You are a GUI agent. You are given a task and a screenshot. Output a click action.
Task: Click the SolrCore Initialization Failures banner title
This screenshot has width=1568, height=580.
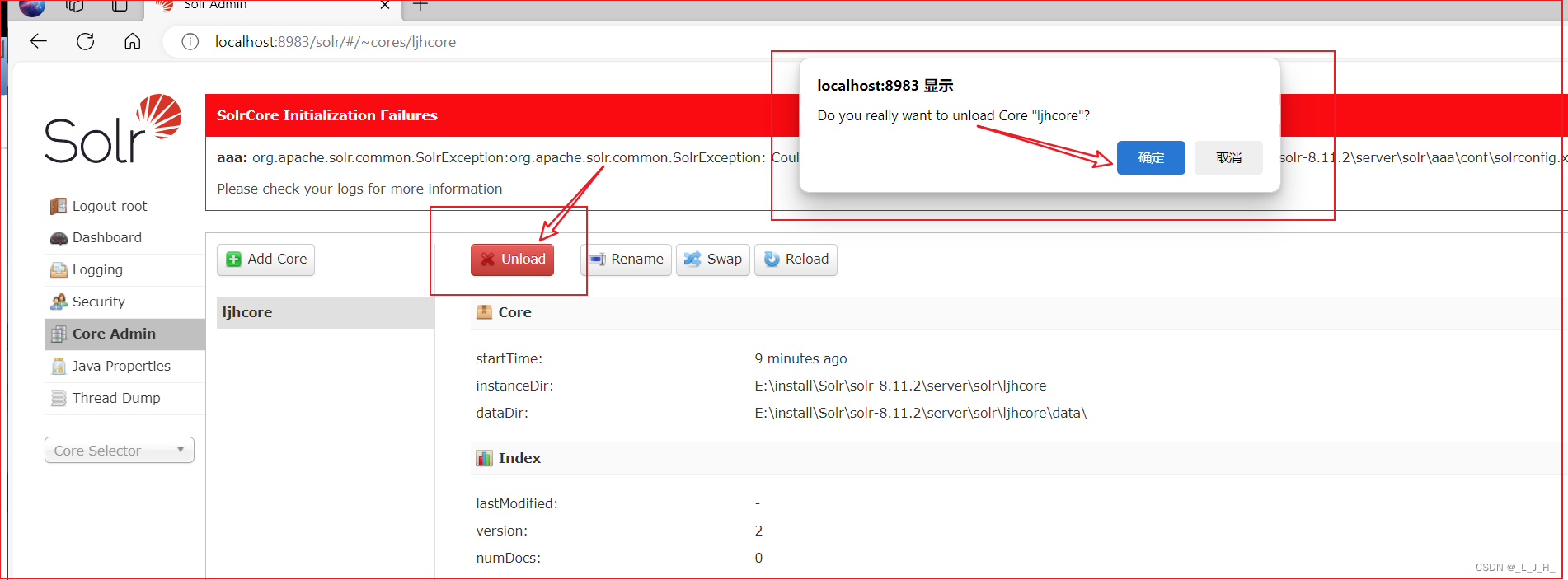tap(327, 115)
